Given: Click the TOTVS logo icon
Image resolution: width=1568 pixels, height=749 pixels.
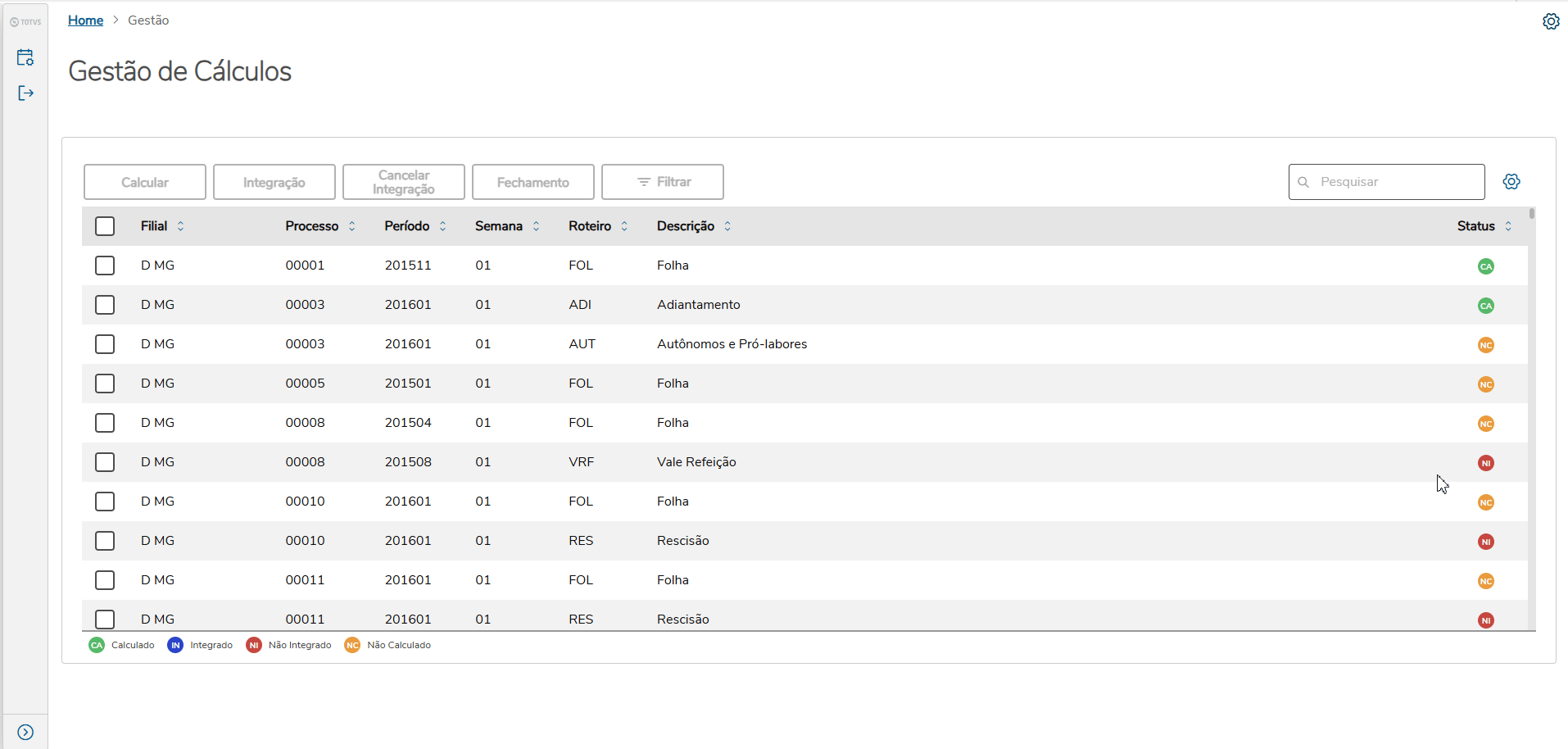Looking at the screenshot, I should 25,22.
